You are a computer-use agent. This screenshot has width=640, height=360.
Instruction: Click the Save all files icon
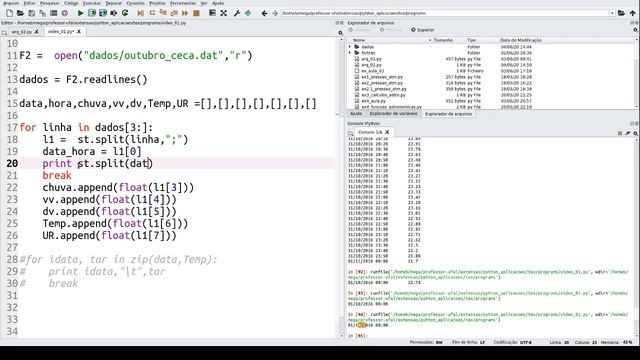tap(42, 13)
